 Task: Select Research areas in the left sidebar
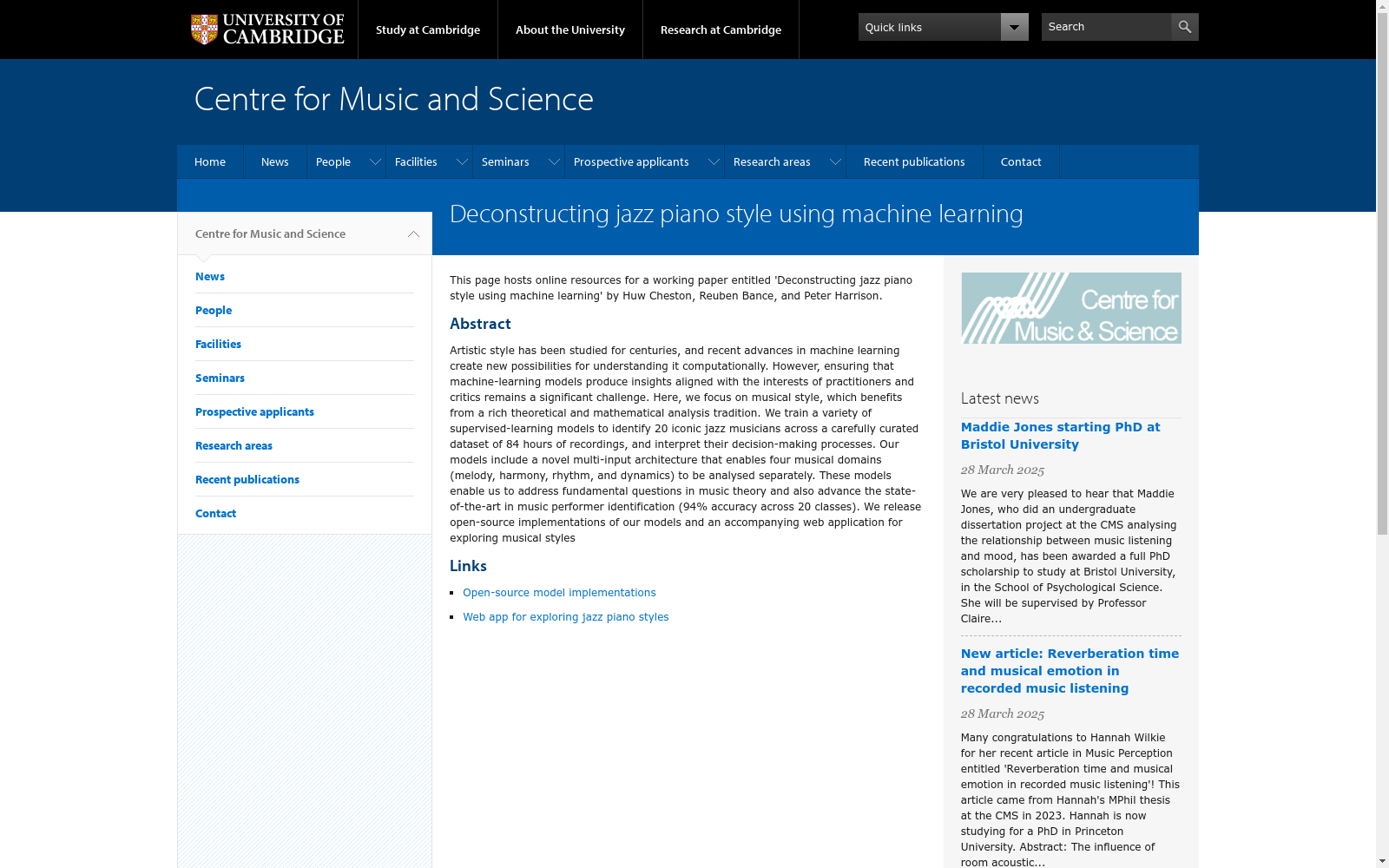(234, 446)
